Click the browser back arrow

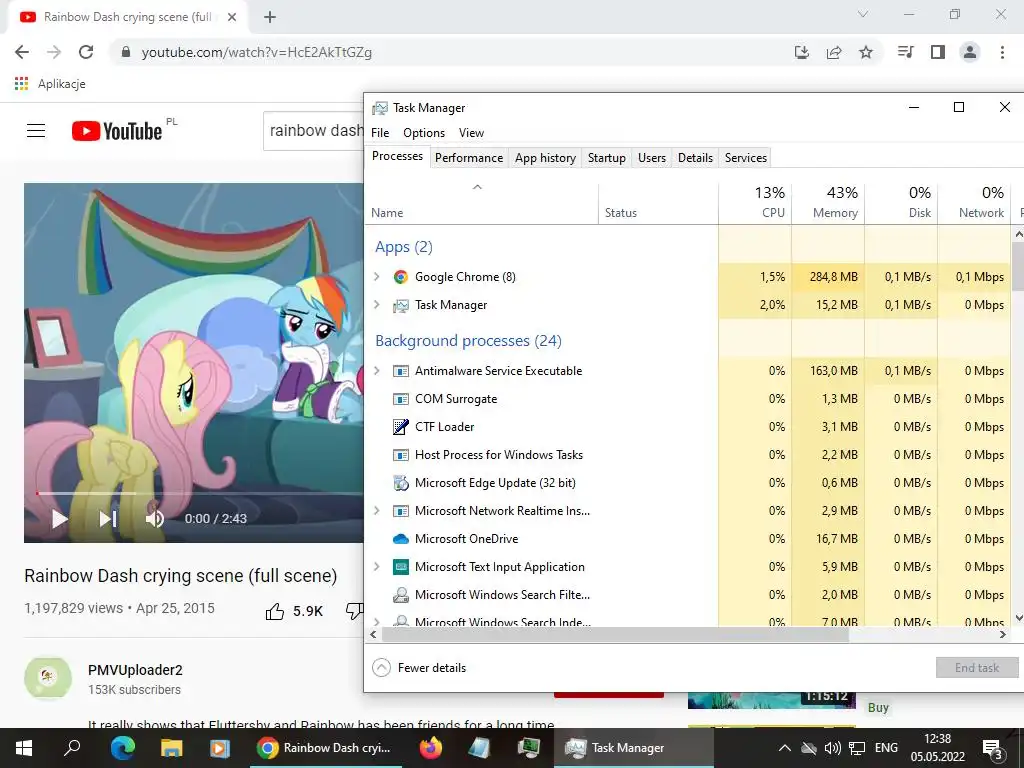point(22,52)
